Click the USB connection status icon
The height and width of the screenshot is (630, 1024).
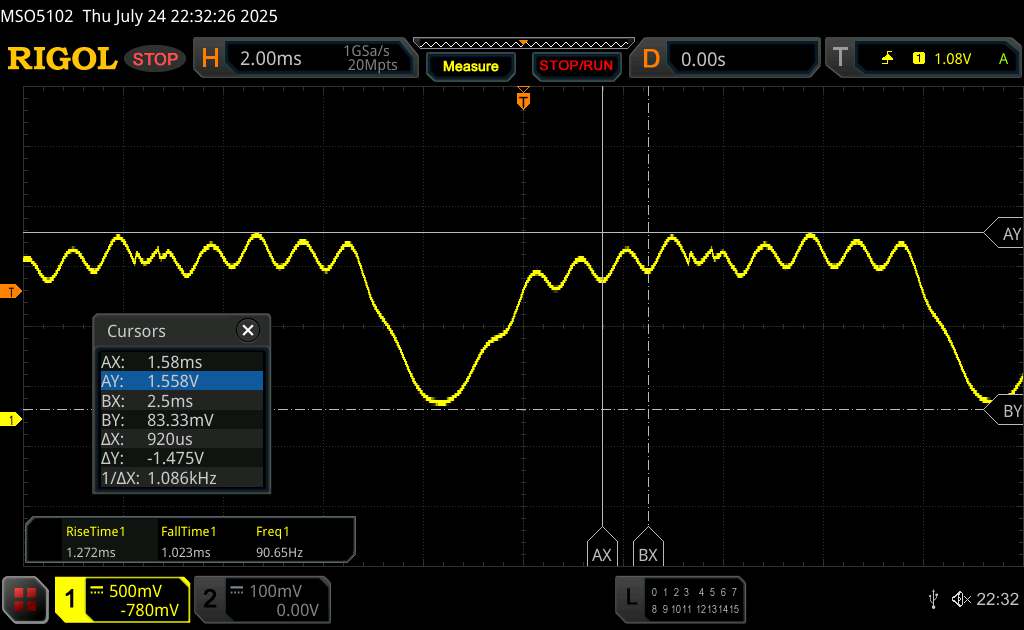934,598
